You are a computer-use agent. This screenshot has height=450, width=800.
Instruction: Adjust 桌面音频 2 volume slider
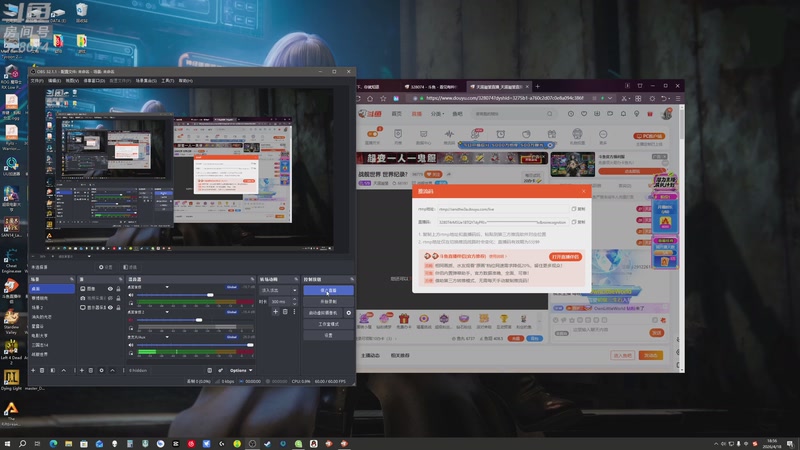(x=196, y=320)
